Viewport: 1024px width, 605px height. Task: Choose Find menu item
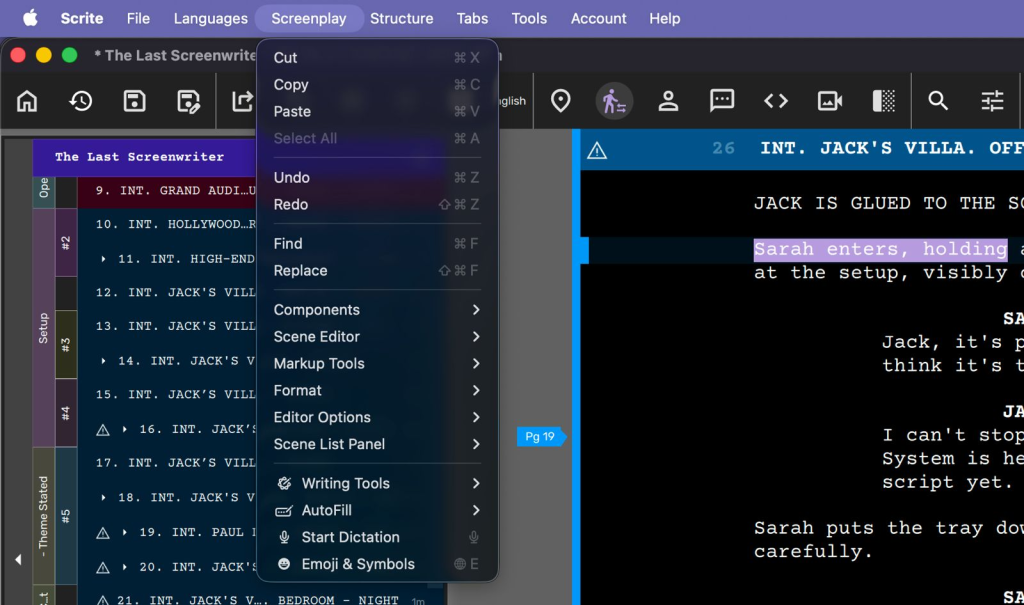tap(377, 243)
